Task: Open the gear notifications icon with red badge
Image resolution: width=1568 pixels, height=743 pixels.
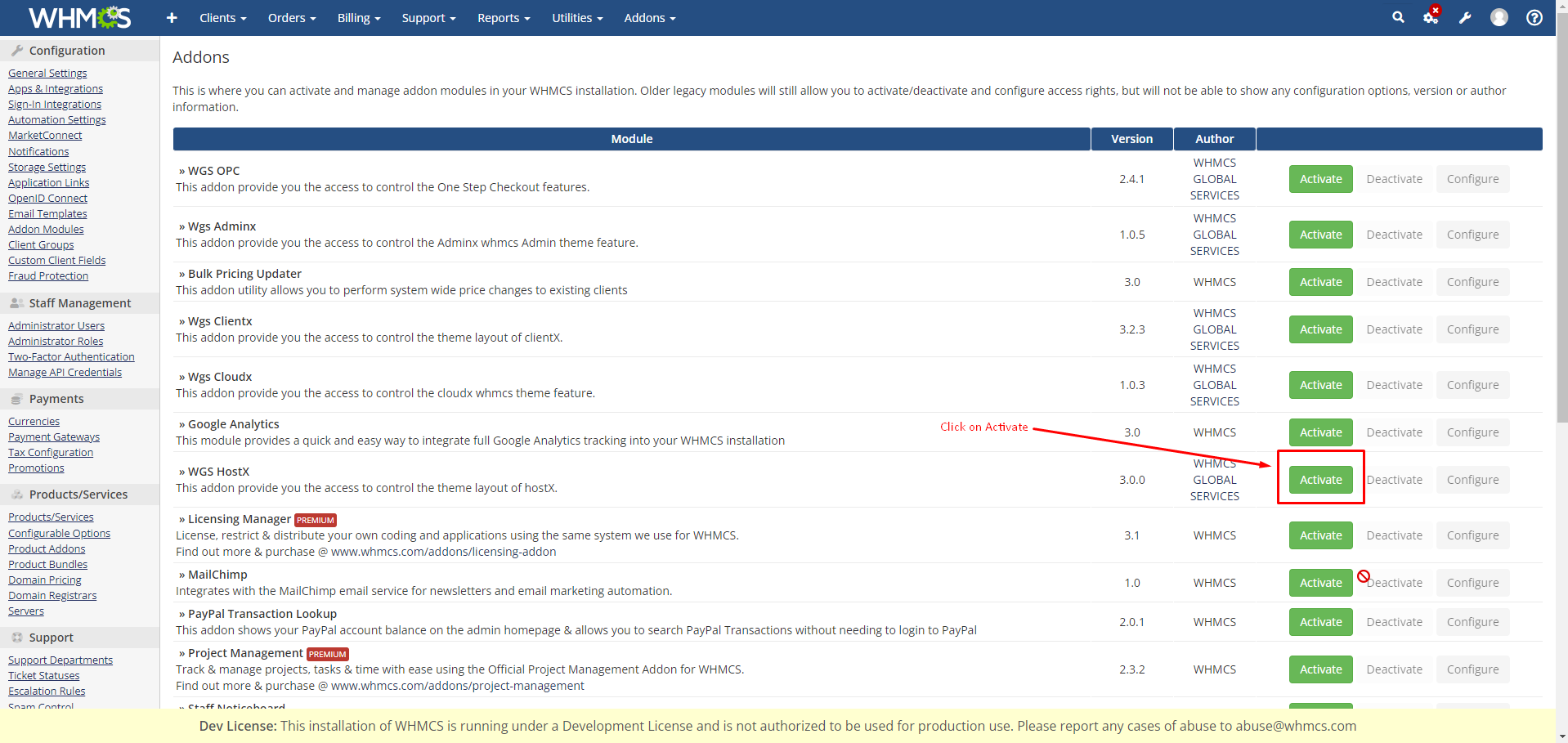Action: tap(1431, 17)
